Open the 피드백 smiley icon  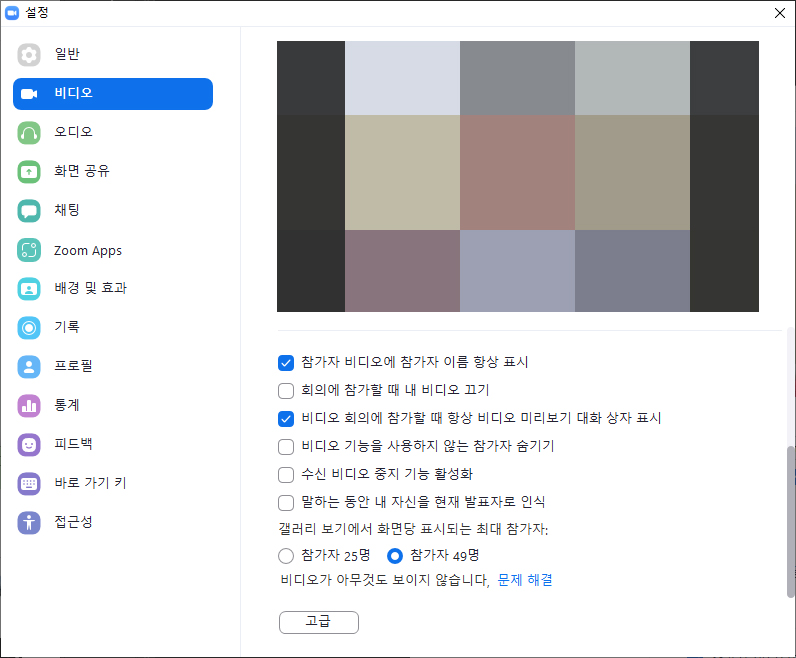pyautogui.click(x=29, y=445)
